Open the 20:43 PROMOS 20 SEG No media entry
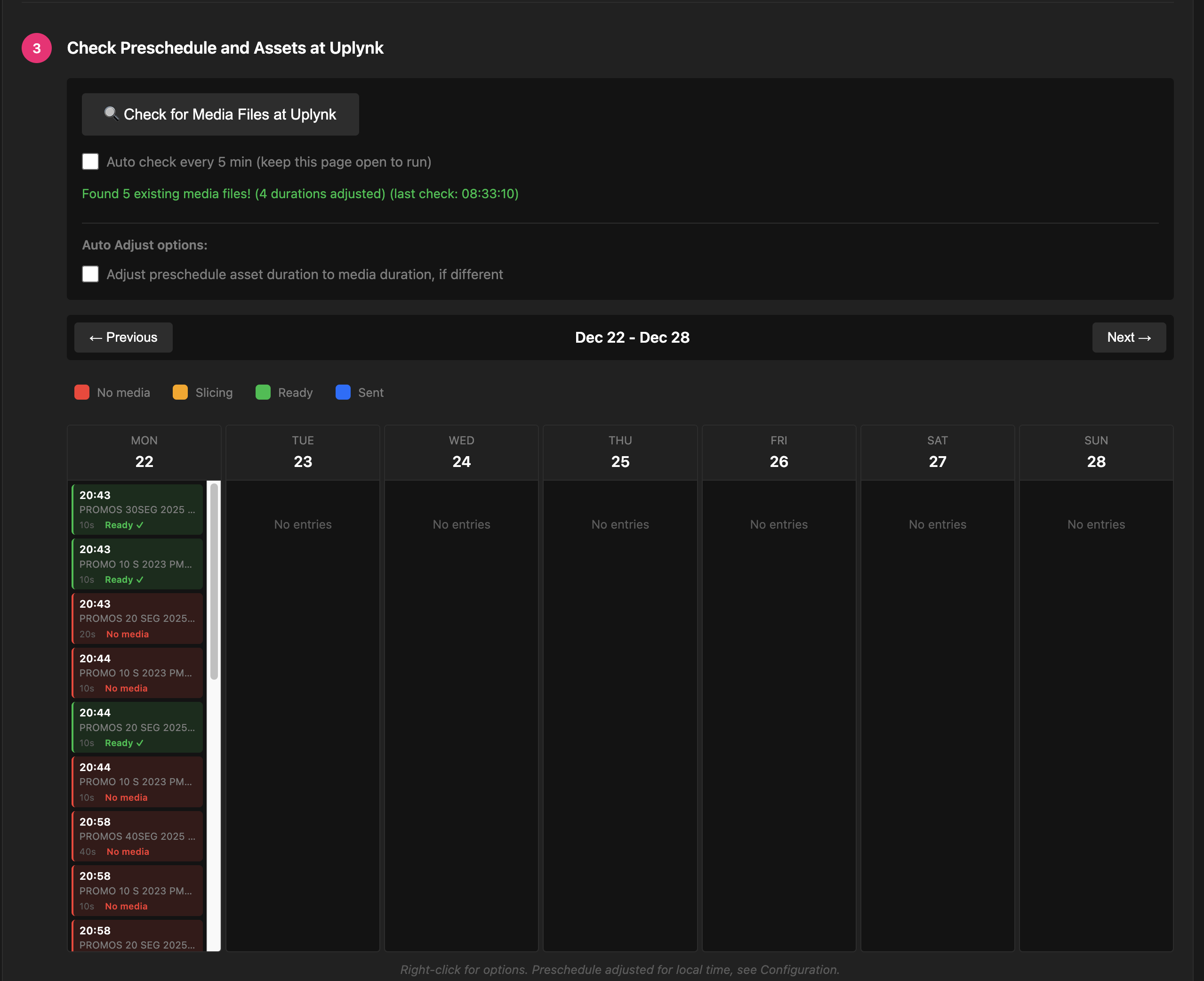 [137, 618]
